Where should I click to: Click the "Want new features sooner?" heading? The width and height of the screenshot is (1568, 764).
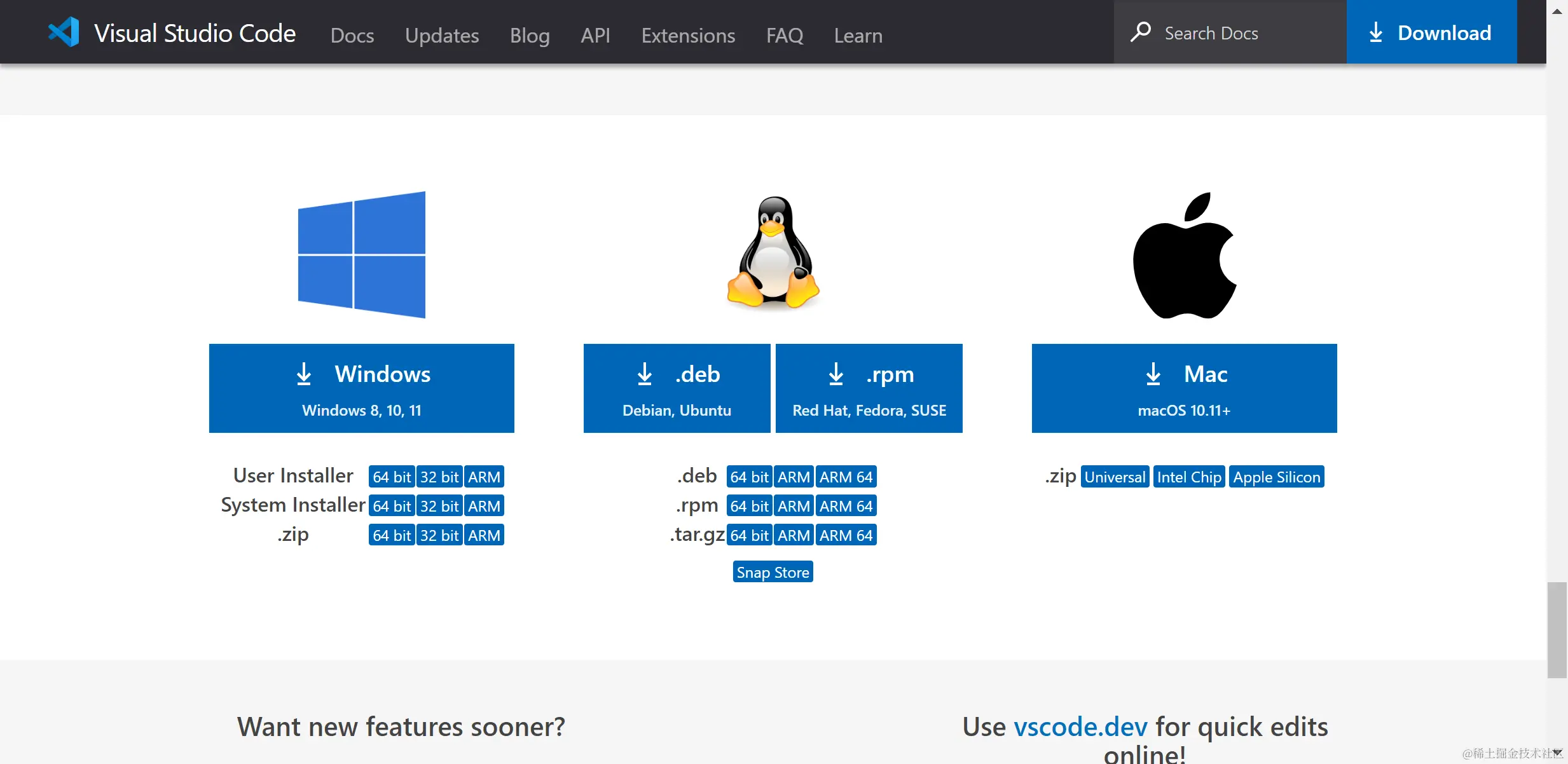click(x=401, y=726)
